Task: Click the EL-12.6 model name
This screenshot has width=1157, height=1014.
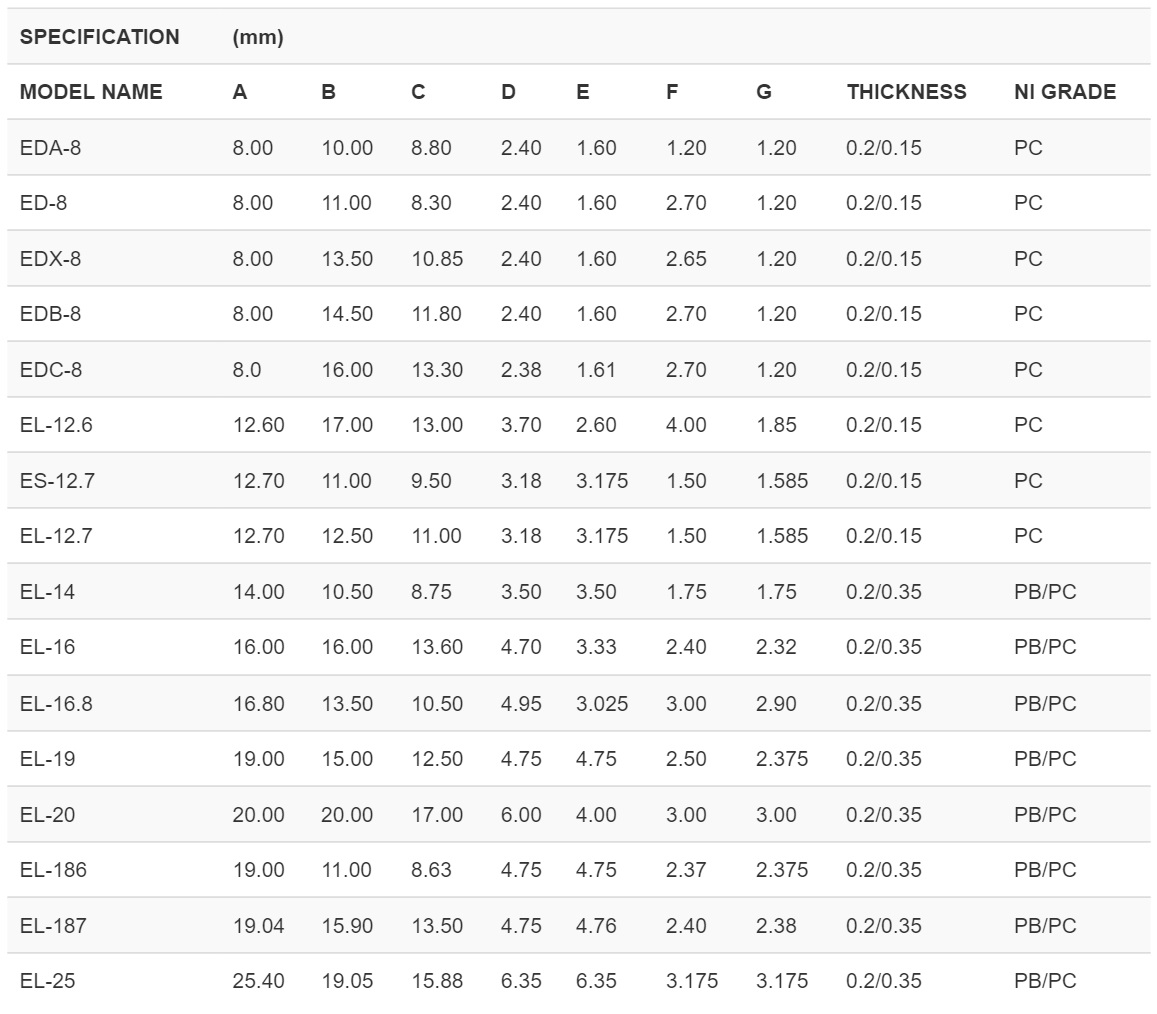Action: (x=56, y=425)
